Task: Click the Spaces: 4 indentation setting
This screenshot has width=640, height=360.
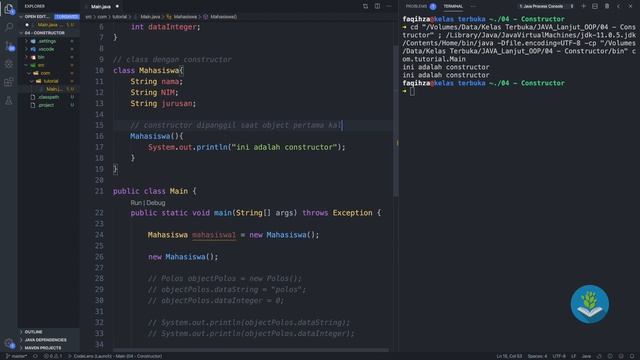Action: tap(537, 356)
